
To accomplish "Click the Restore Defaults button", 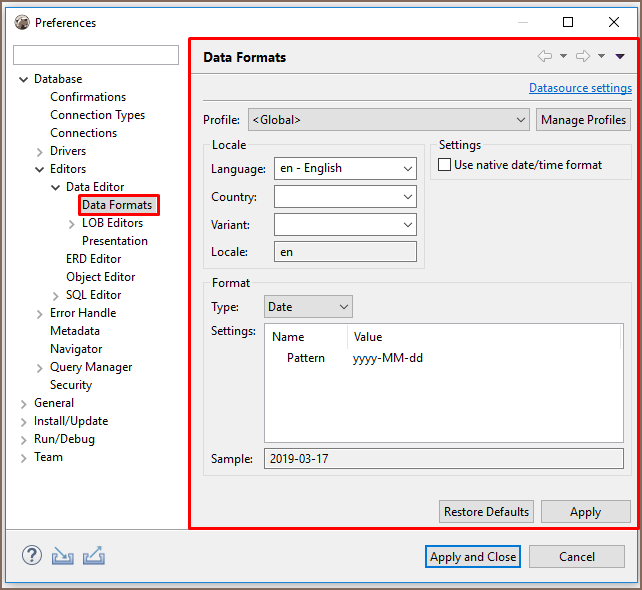I will pyautogui.click(x=486, y=511).
